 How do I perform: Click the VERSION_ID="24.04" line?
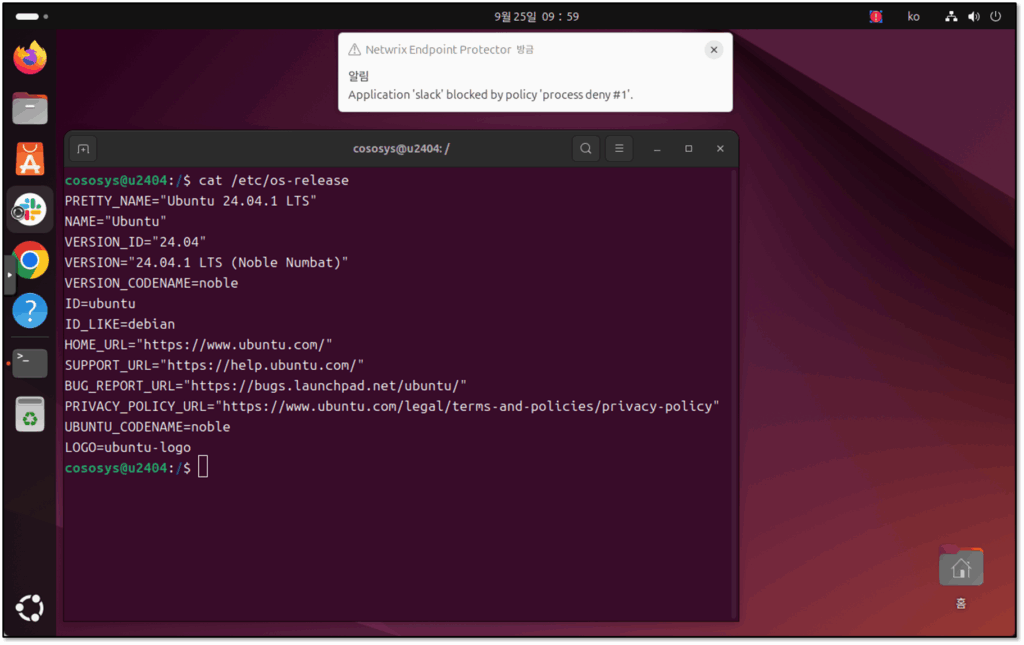(135, 242)
